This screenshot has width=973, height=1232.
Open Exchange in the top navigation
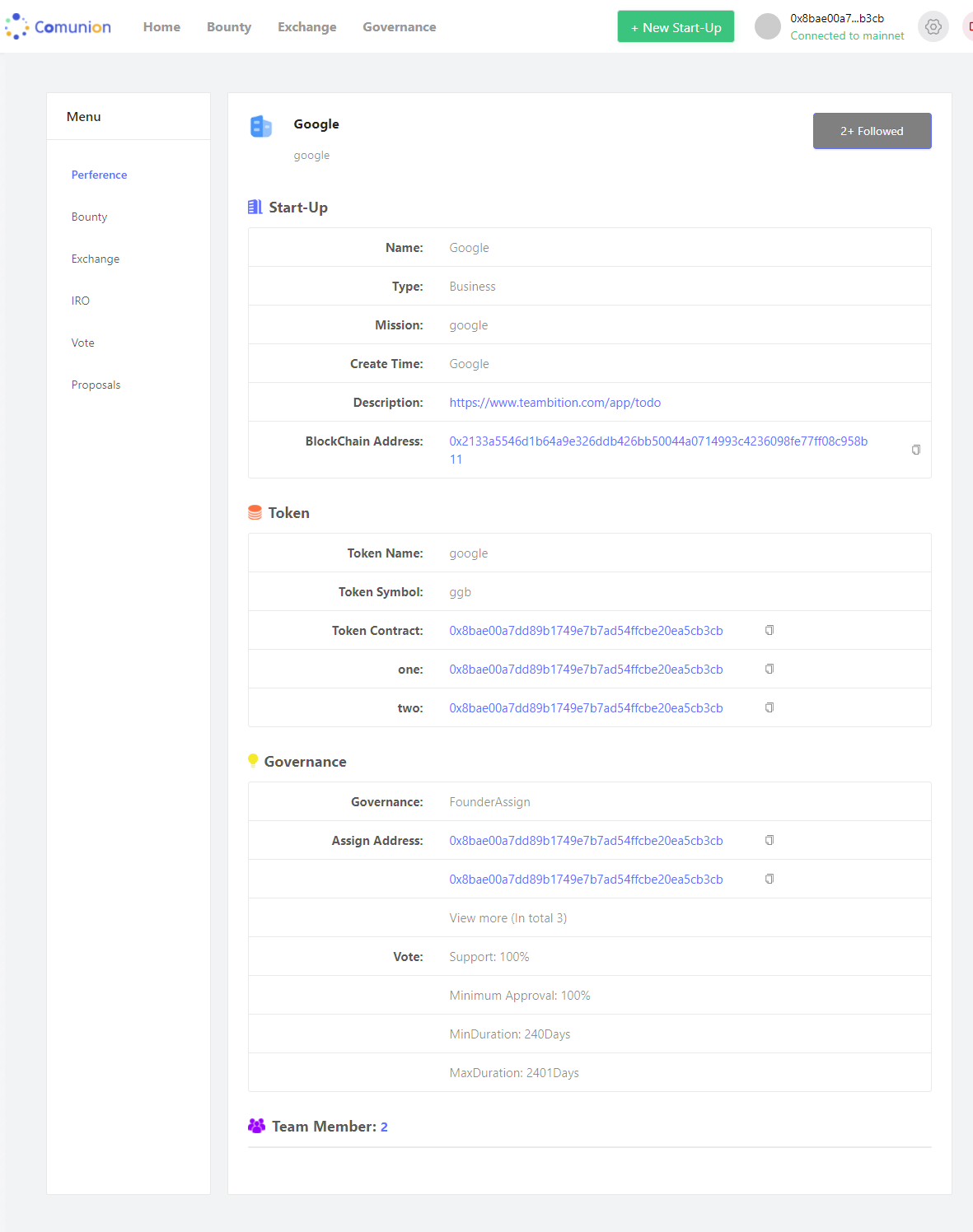[x=307, y=27]
